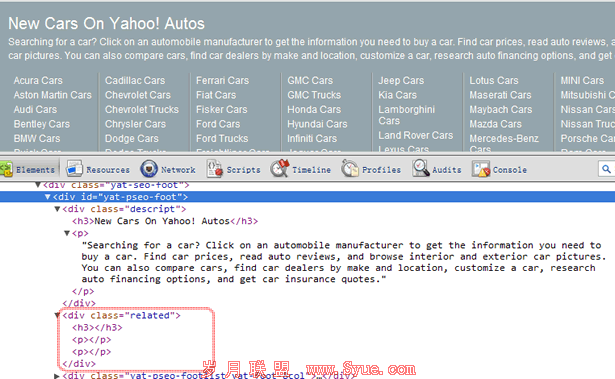Open the Honda Cars link

pyautogui.click(x=314, y=109)
